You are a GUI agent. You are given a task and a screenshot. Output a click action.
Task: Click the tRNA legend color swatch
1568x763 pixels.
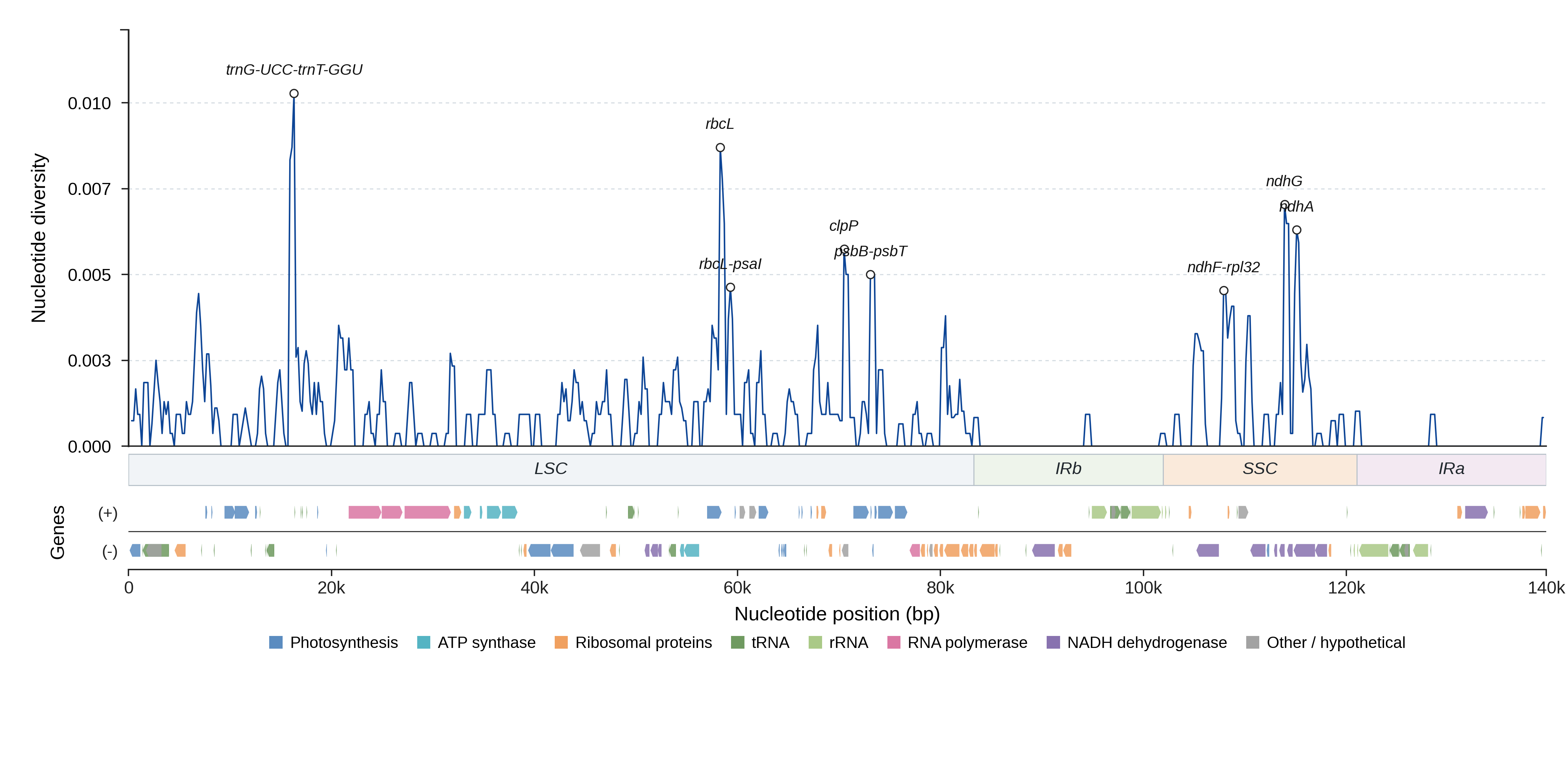737,642
